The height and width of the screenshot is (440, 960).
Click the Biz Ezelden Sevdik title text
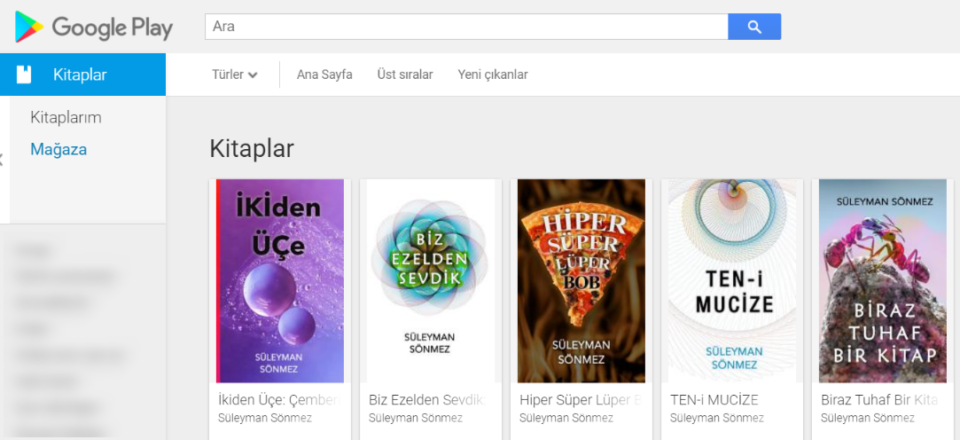click(x=426, y=400)
